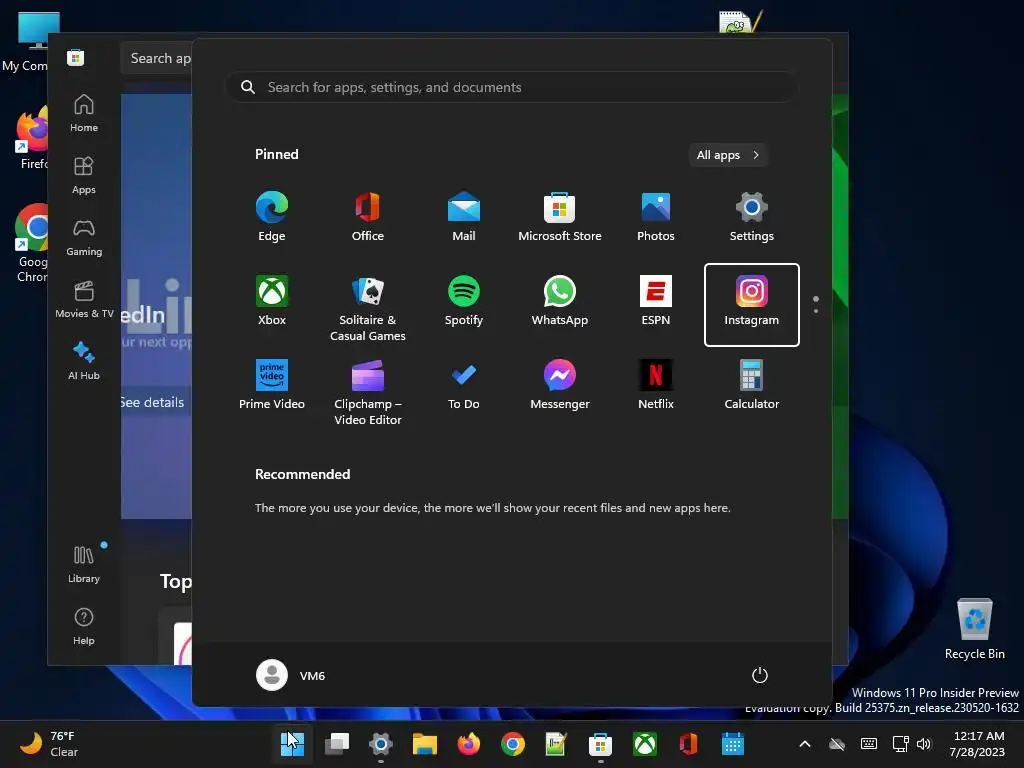Click the power button in Start menu
Image resolution: width=1024 pixels, height=768 pixels.
click(760, 675)
